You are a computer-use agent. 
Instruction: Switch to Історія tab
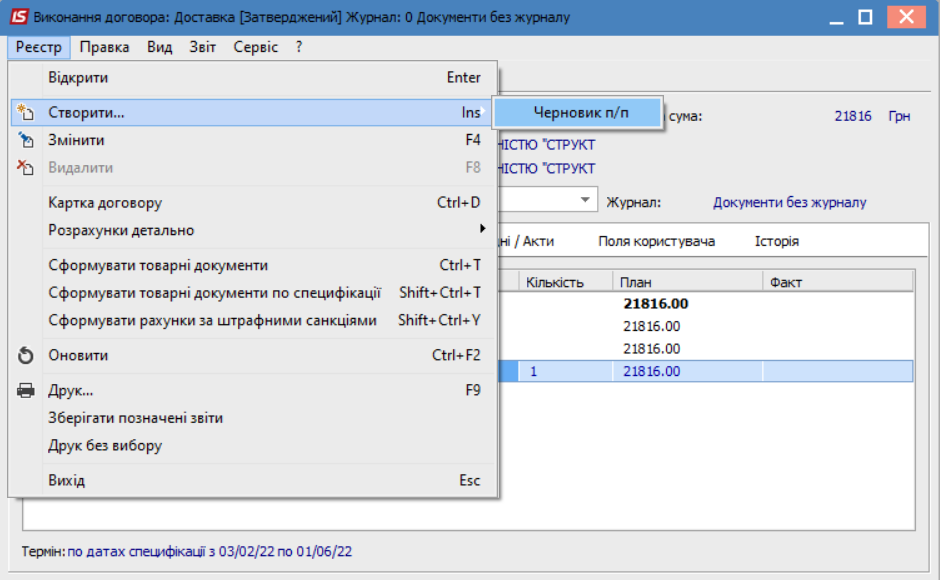click(x=776, y=241)
